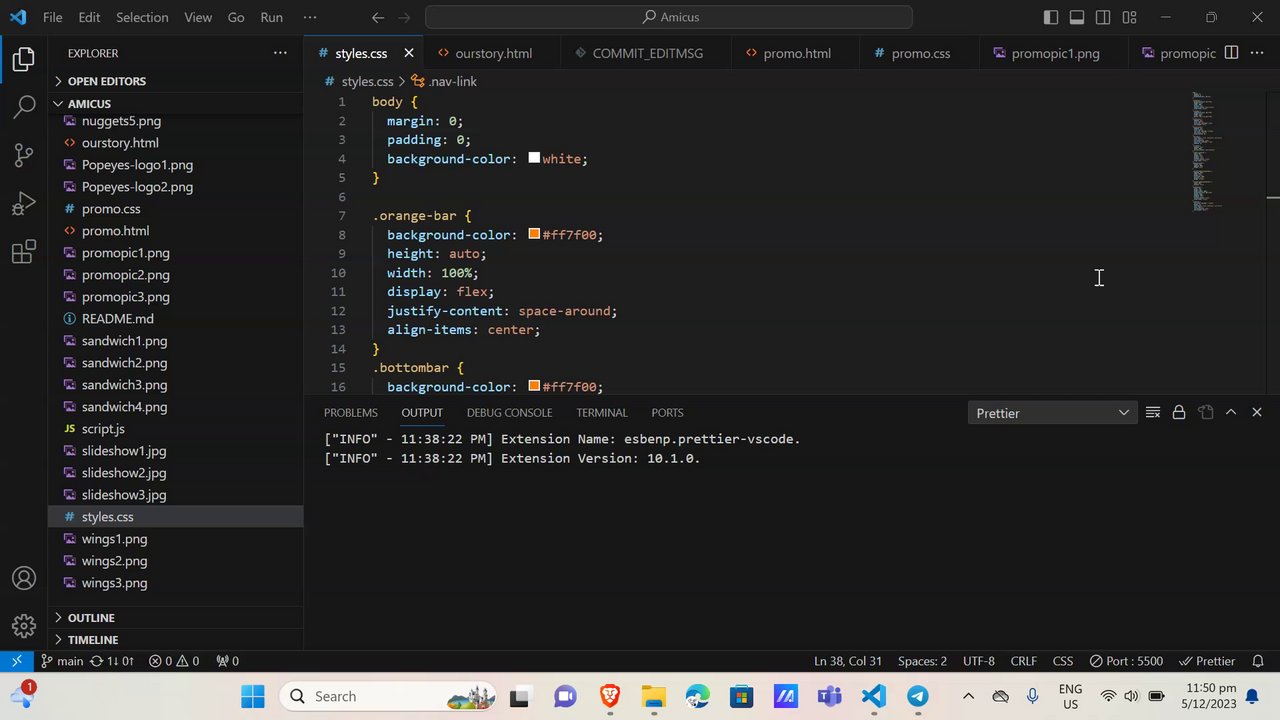Viewport: 1280px width, 720px height.
Task: Toggle the Panel layout button in title bar
Action: coord(1077,17)
